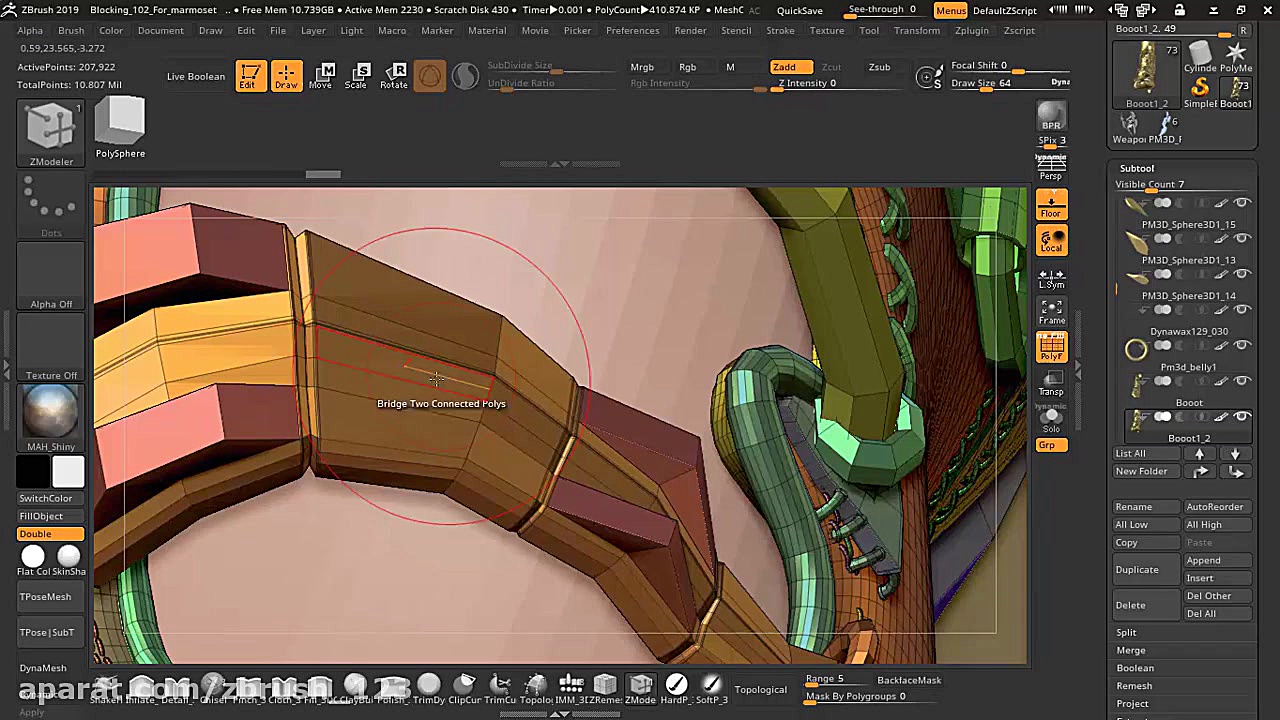This screenshot has height=720, width=1280.
Task: Activate the Rotate tool icon
Action: (x=393, y=76)
